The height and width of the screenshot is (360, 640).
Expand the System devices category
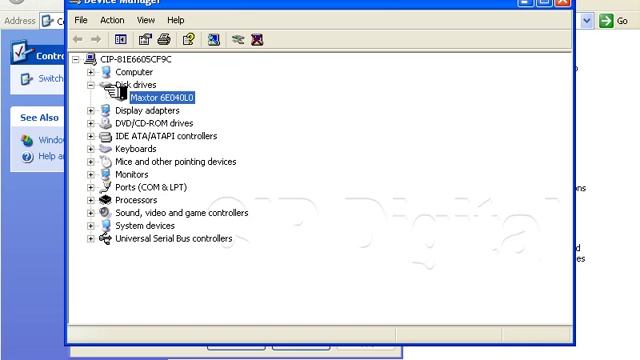click(91, 226)
